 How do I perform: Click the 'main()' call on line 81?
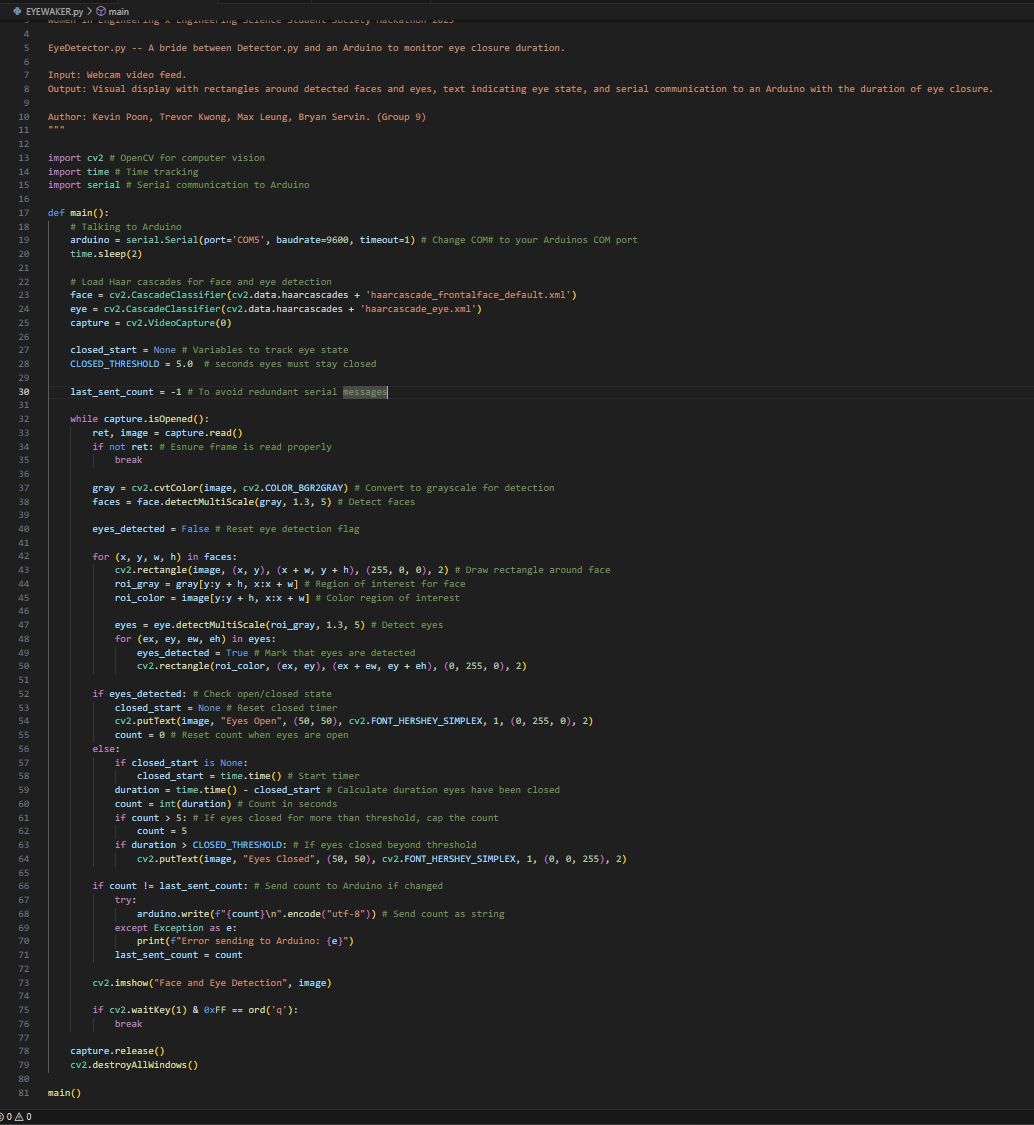coord(64,1093)
